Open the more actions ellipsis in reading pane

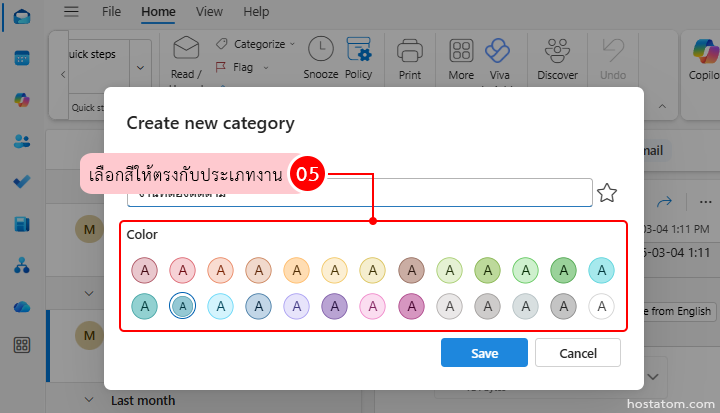[705, 202]
